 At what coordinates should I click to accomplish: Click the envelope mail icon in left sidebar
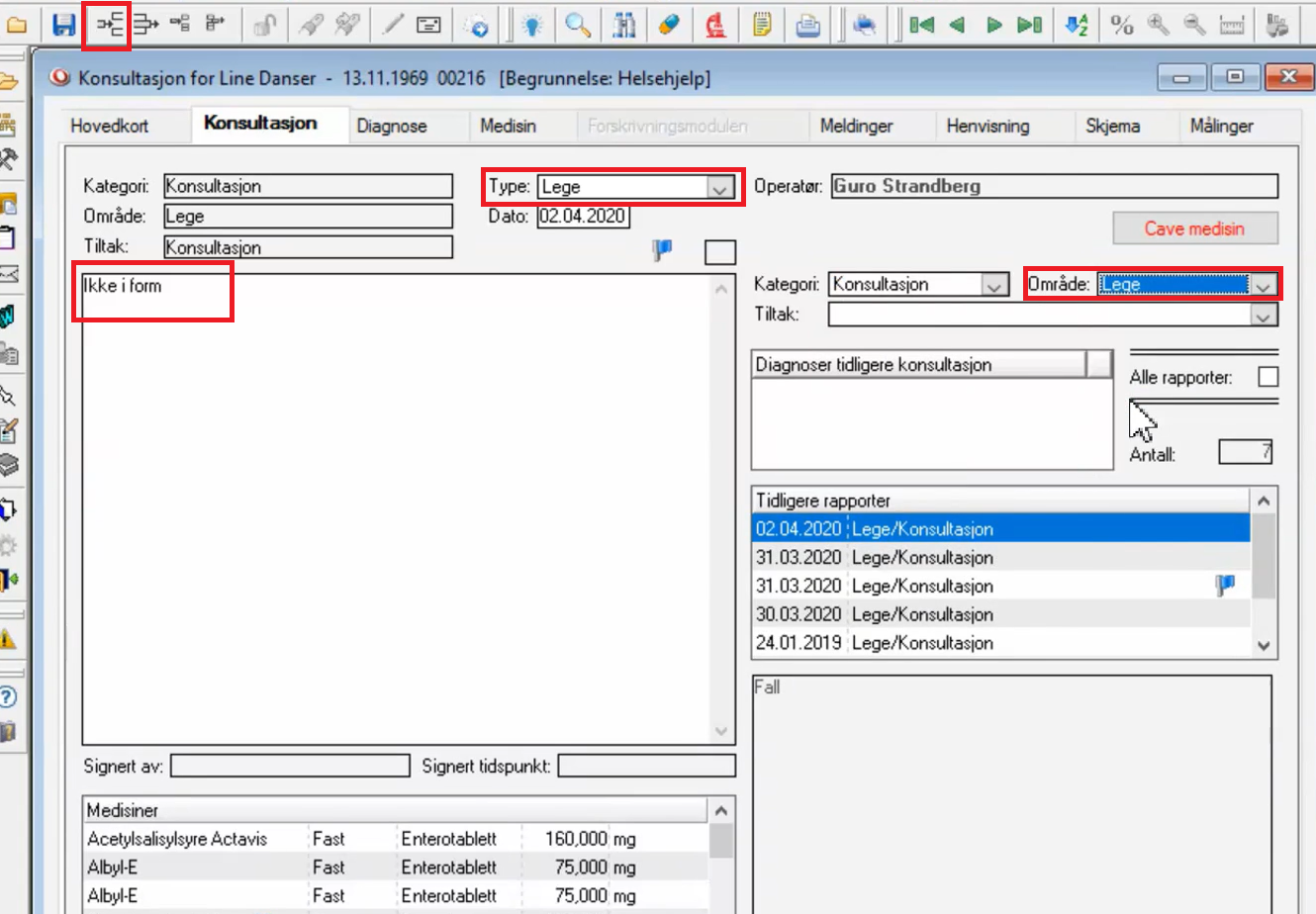point(9,274)
